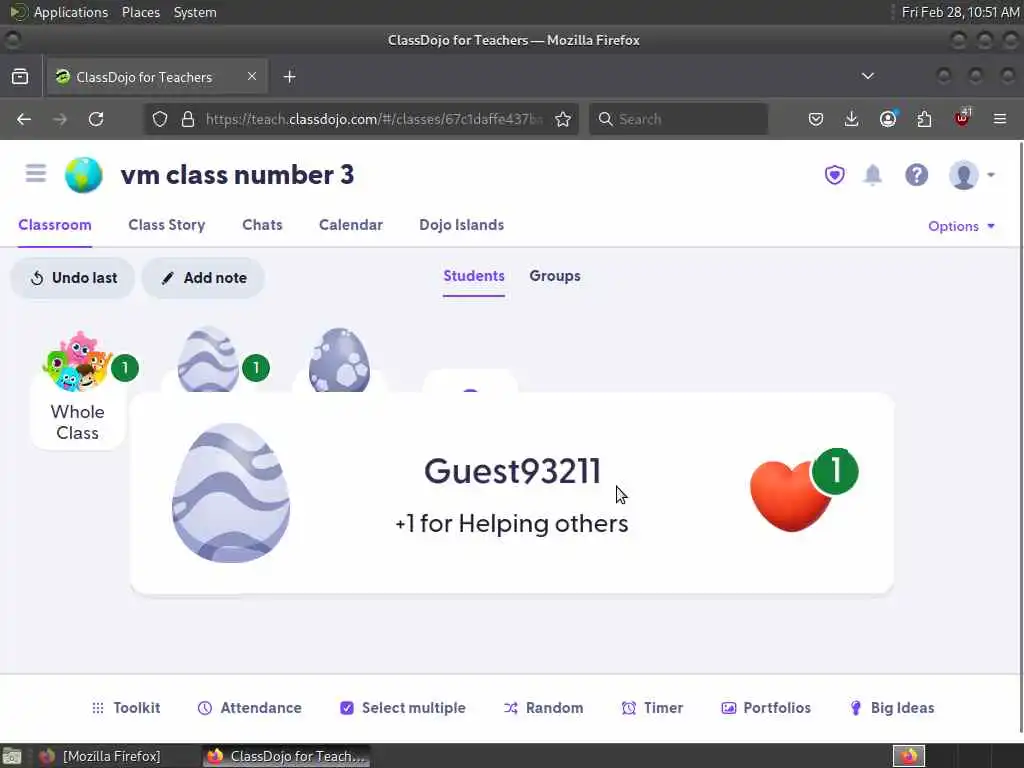Go back in Firefox
This screenshot has height=768, width=1024.
coord(24,119)
